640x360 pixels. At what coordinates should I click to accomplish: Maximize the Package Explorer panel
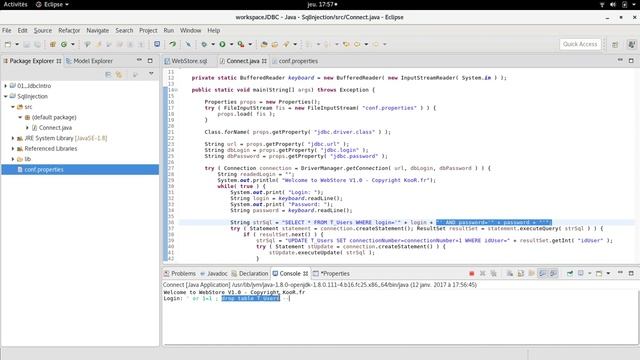point(150,60)
